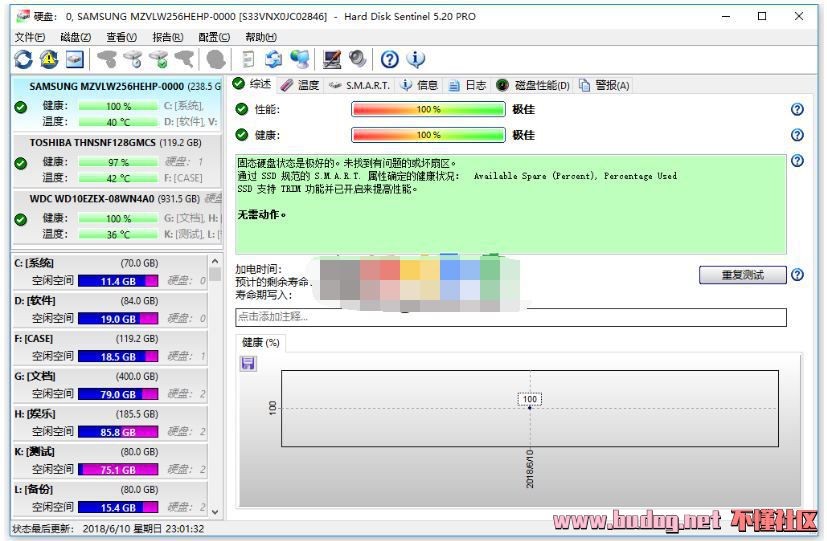Open the 配置(C) menu
The image size is (827, 541).
pyautogui.click(x=214, y=37)
